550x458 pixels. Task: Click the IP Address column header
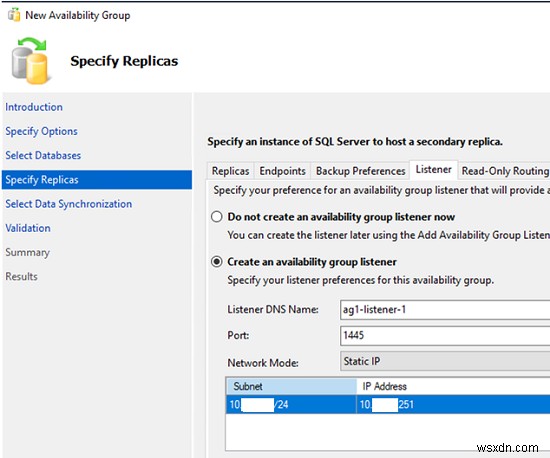click(x=453, y=386)
